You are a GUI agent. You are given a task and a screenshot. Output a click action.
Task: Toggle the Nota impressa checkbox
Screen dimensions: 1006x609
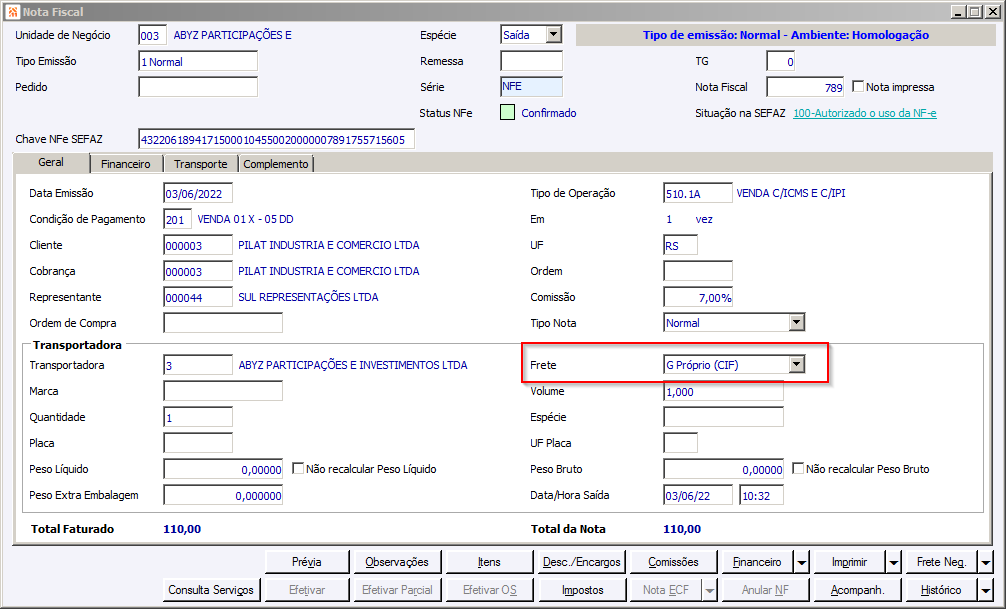coord(858,86)
